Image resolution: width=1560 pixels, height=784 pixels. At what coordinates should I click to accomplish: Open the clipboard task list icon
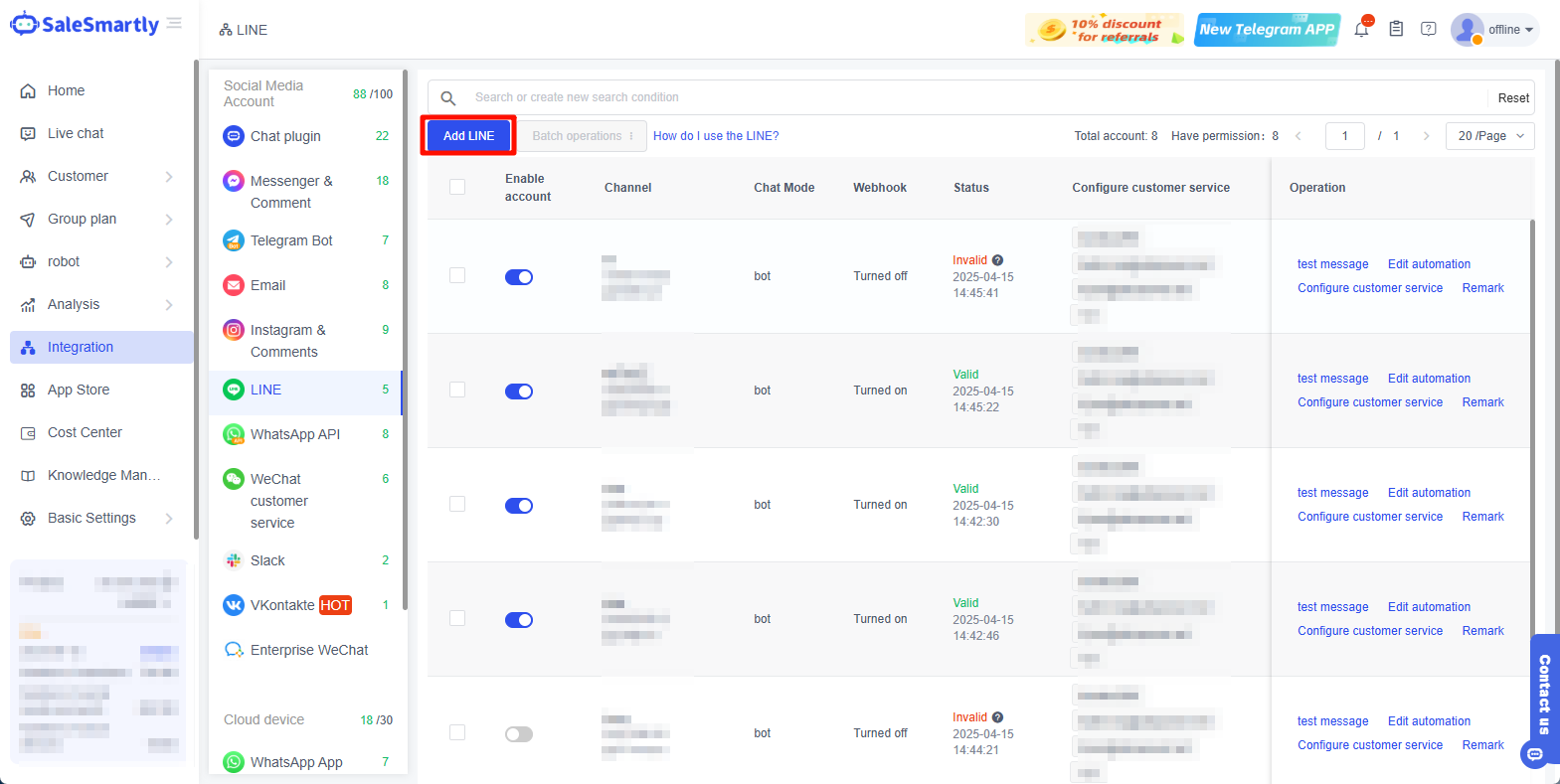(1396, 30)
